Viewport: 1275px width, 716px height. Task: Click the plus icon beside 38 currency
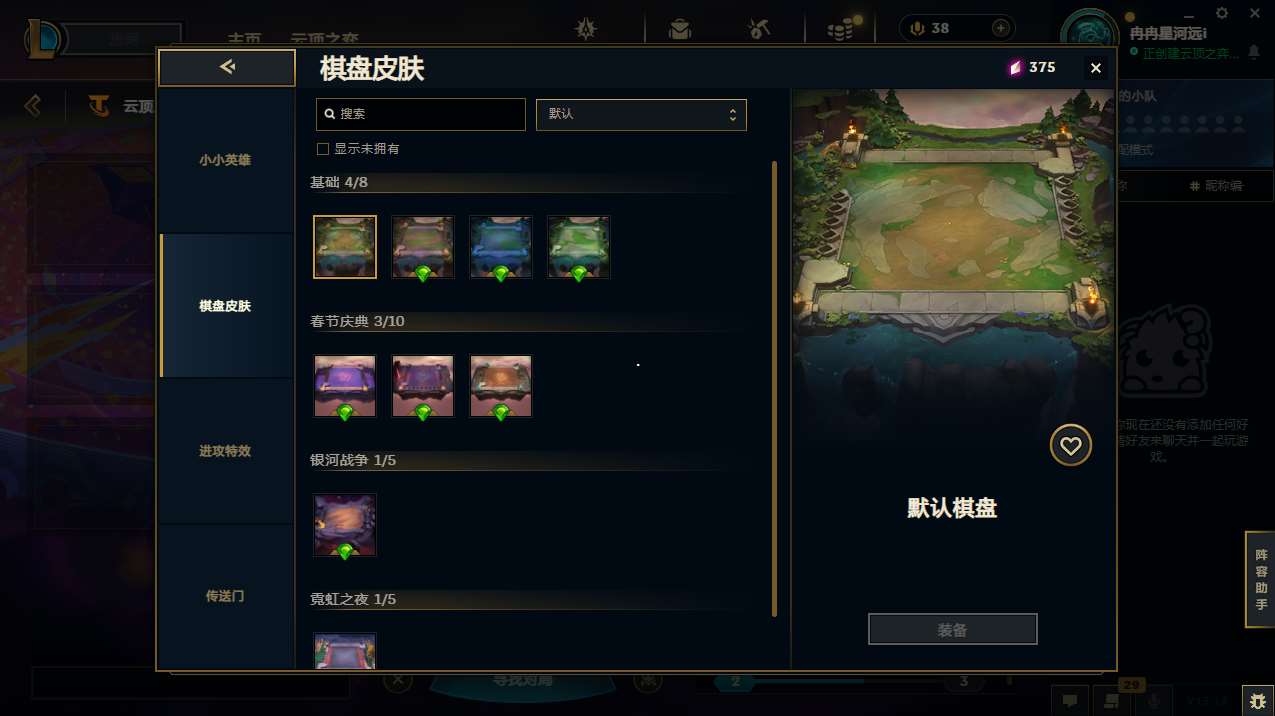(x=1000, y=28)
